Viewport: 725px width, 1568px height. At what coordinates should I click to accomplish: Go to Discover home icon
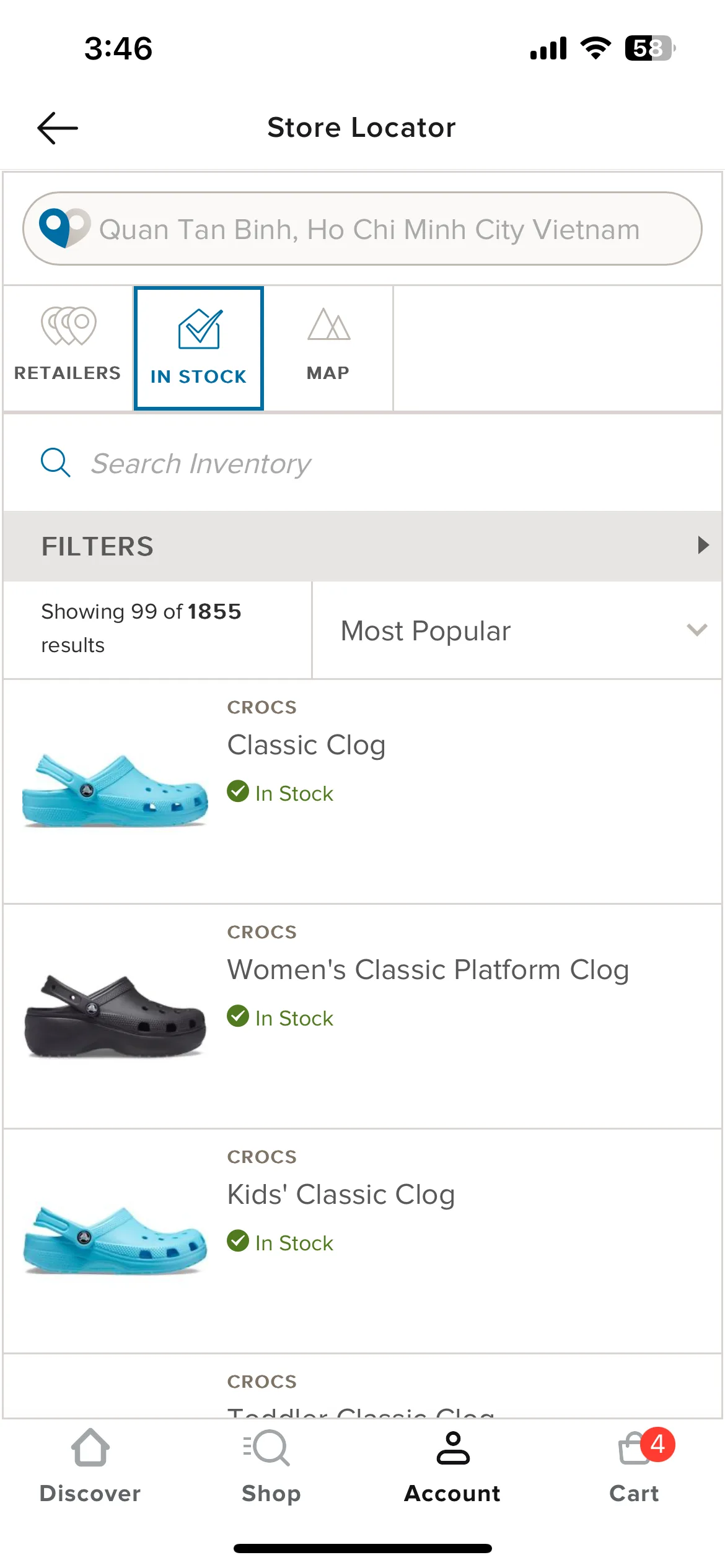(x=90, y=1448)
